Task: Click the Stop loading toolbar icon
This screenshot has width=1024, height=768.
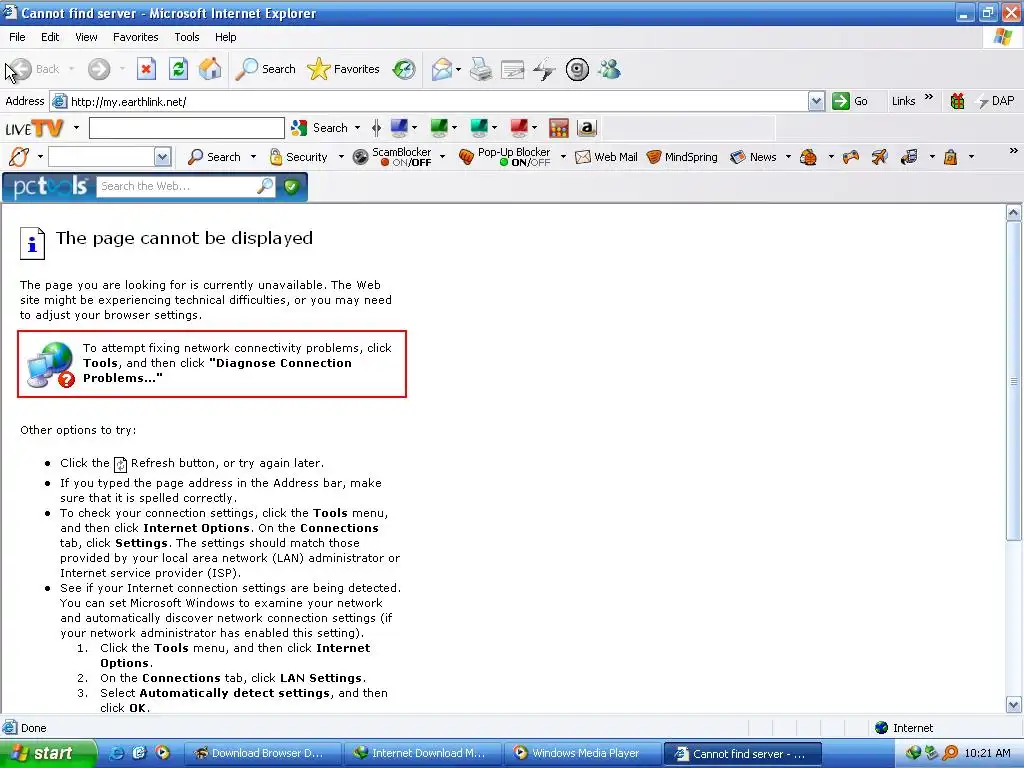Action: tap(146, 69)
